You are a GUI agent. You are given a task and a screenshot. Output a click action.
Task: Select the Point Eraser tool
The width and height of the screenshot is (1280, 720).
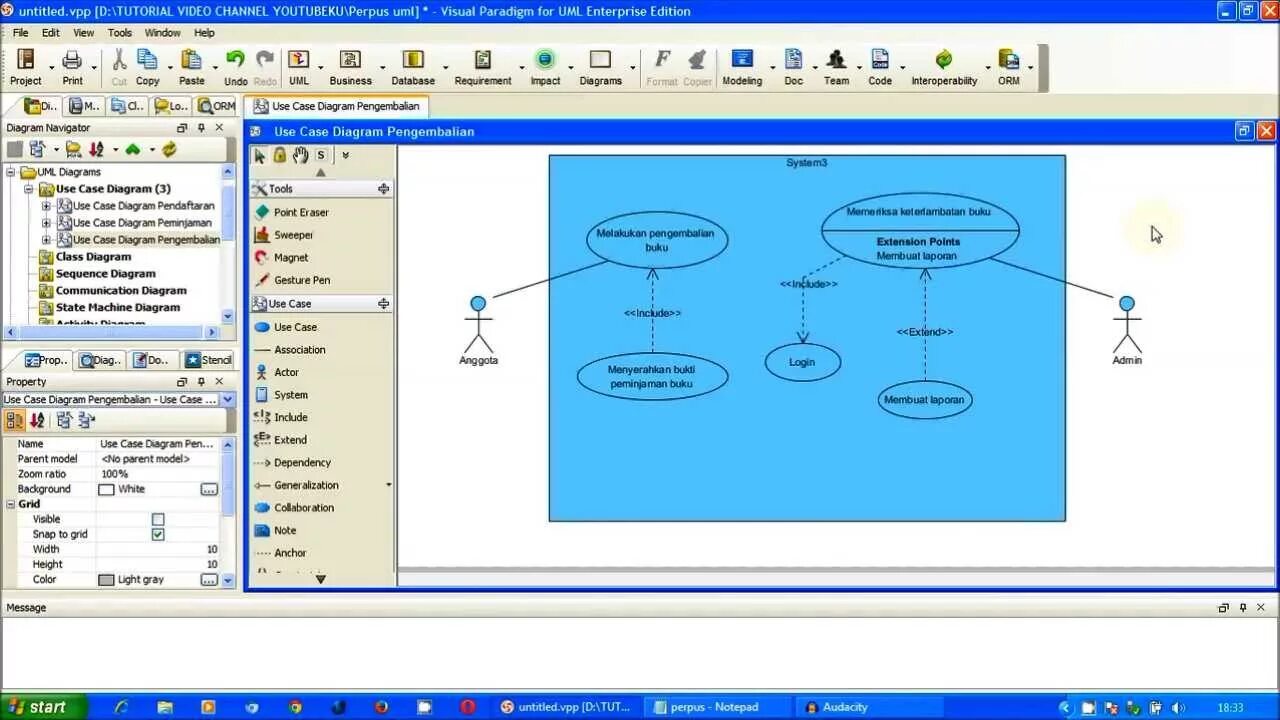(x=299, y=212)
